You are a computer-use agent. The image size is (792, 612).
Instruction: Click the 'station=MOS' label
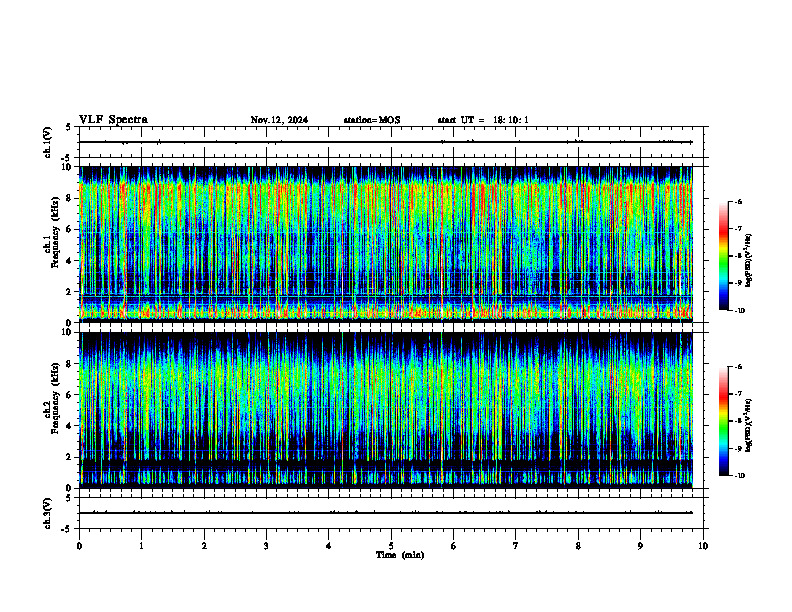pos(372,120)
